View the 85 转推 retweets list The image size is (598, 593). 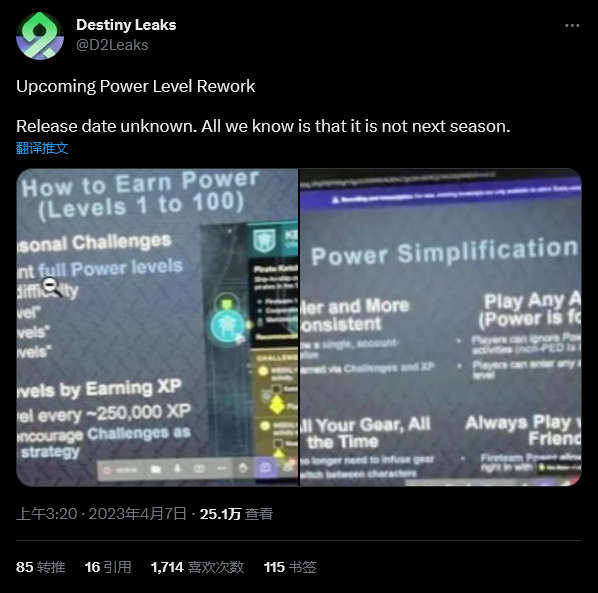[40, 567]
